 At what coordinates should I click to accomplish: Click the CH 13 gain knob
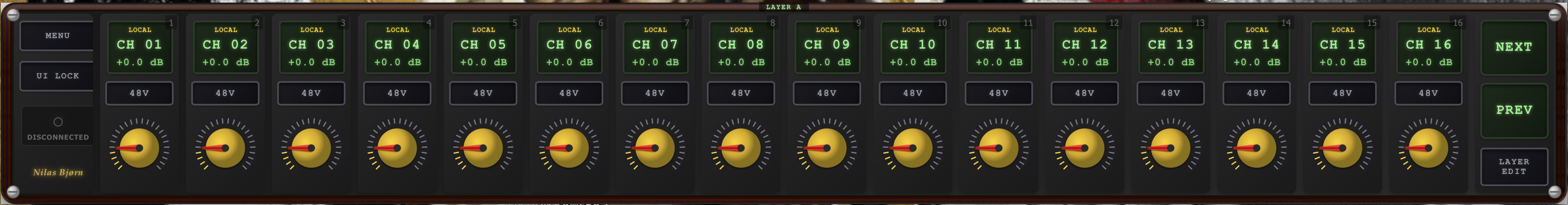click(1171, 148)
